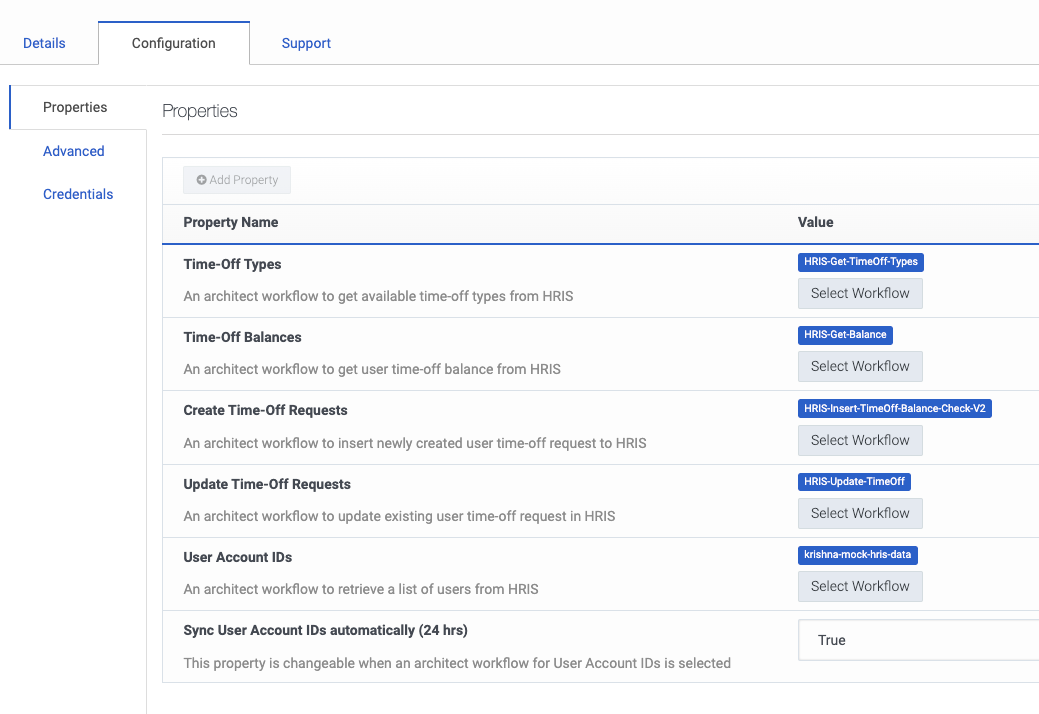Pick workflow for Update Time-Off Requests
The height and width of the screenshot is (714, 1039).
click(859, 513)
